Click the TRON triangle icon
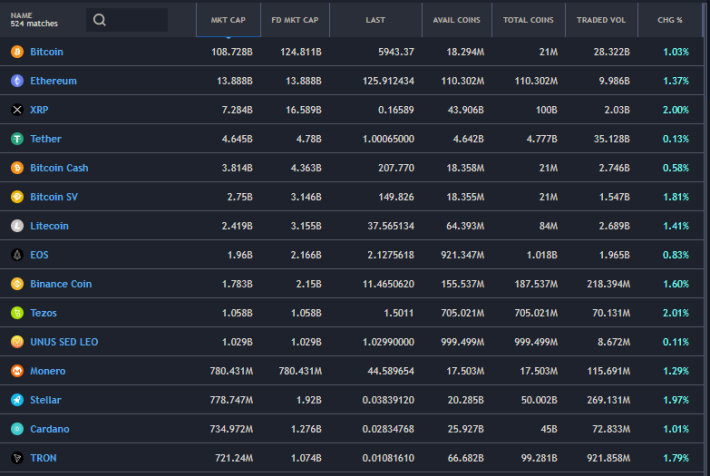710x476 pixels. 17,458
